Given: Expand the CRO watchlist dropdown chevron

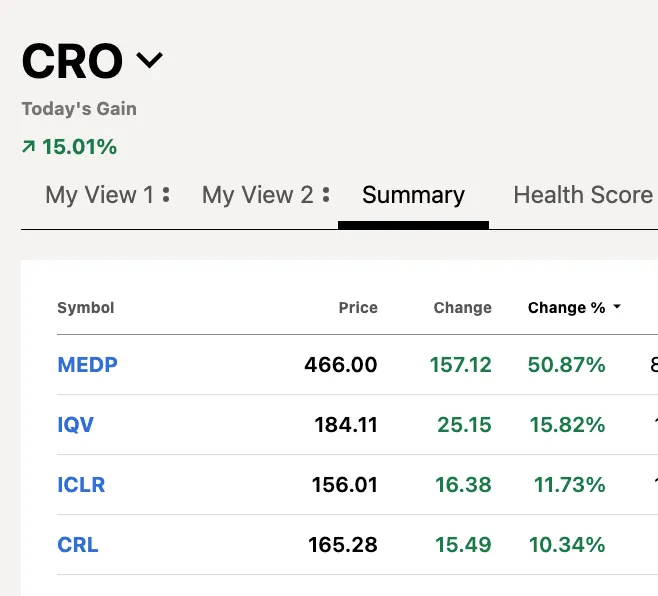Looking at the screenshot, I should pos(149,61).
